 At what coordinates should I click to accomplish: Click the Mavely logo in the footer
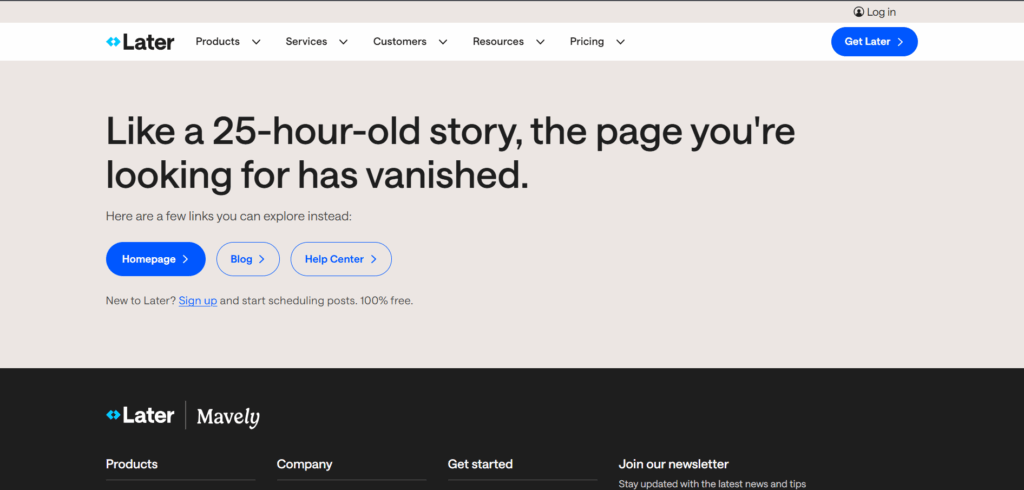[x=228, y=416]
